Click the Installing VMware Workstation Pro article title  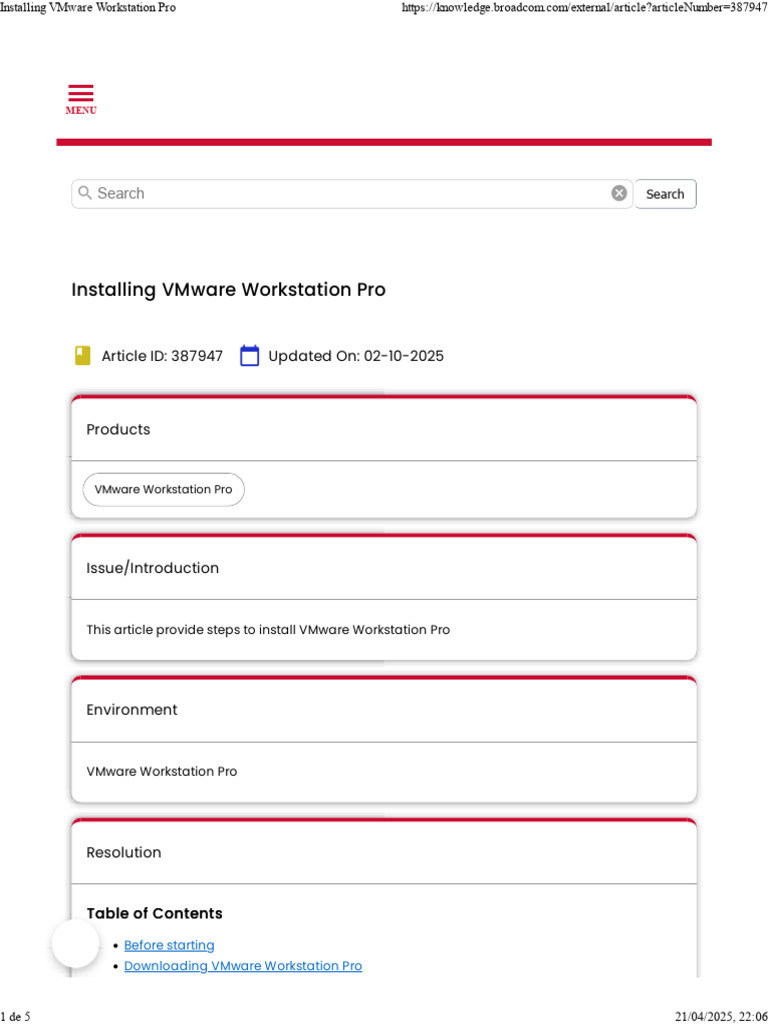(228, 290)
